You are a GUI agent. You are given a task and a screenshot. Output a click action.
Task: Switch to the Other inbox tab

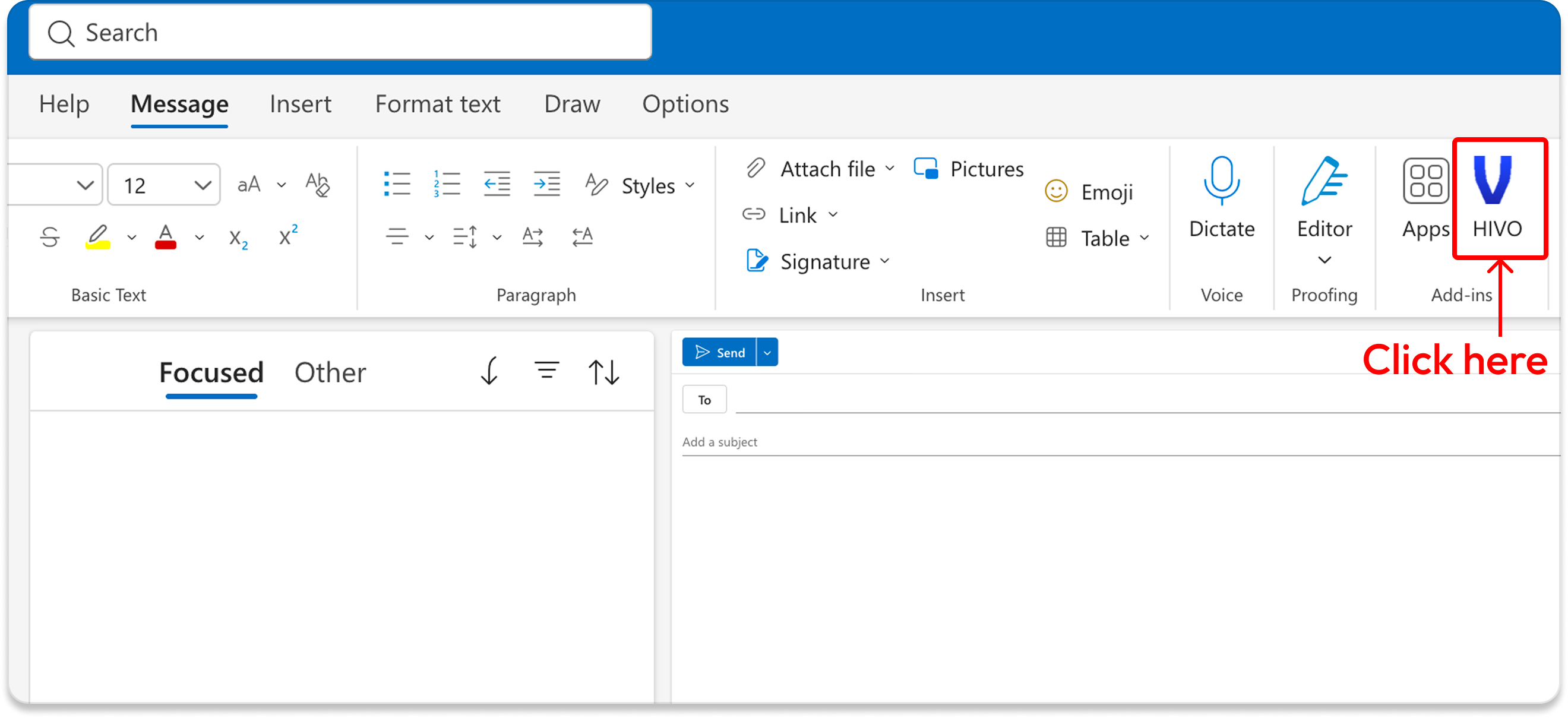point(330,372)
